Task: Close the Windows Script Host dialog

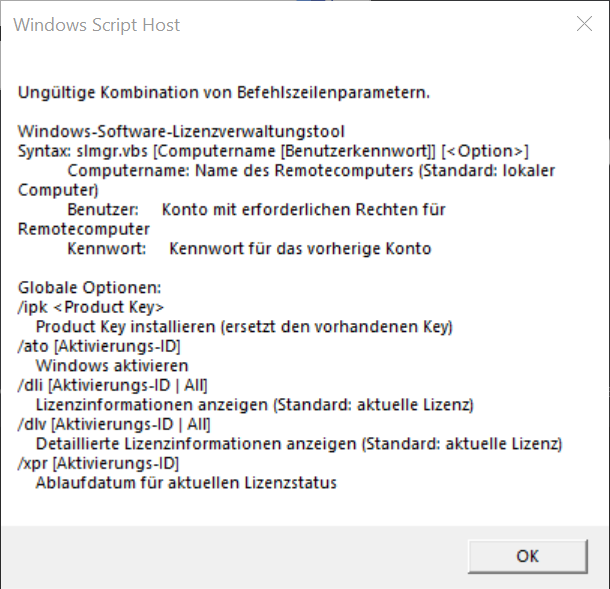Action: 584,24
